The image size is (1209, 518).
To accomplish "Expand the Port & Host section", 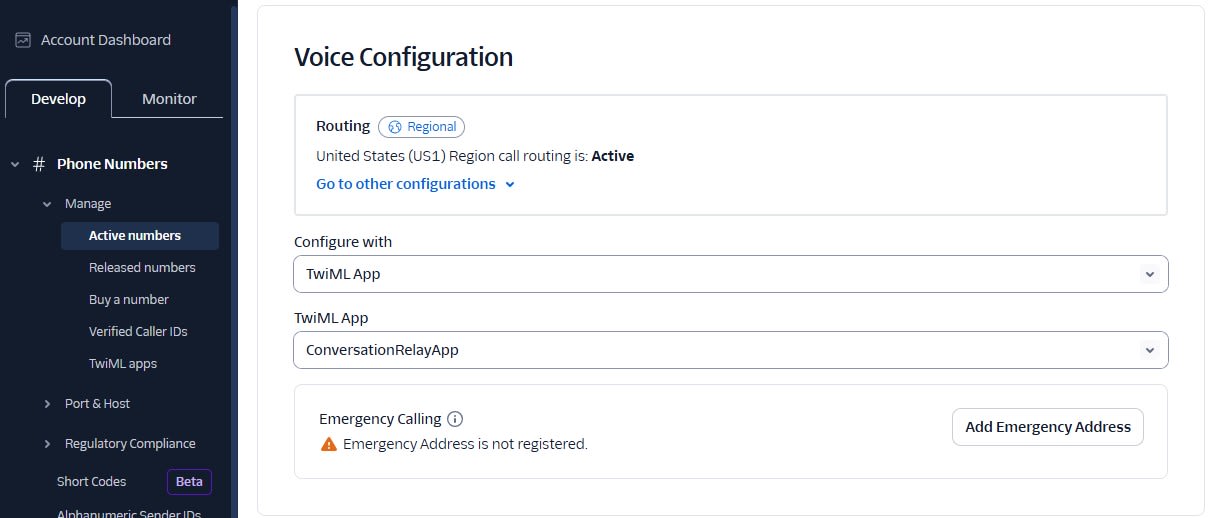I will coord(47,404).
